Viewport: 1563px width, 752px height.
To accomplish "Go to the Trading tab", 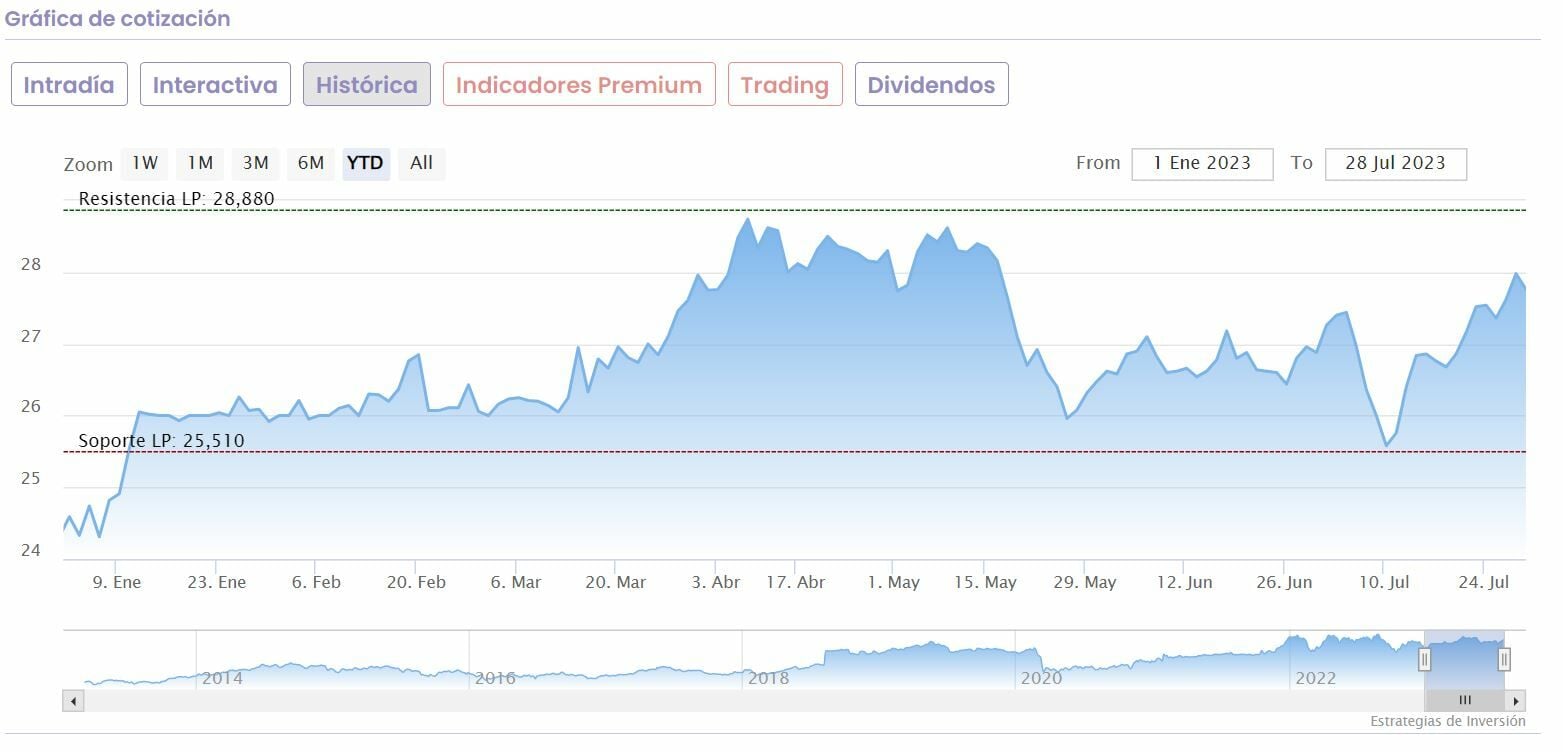I will [785, 85].
